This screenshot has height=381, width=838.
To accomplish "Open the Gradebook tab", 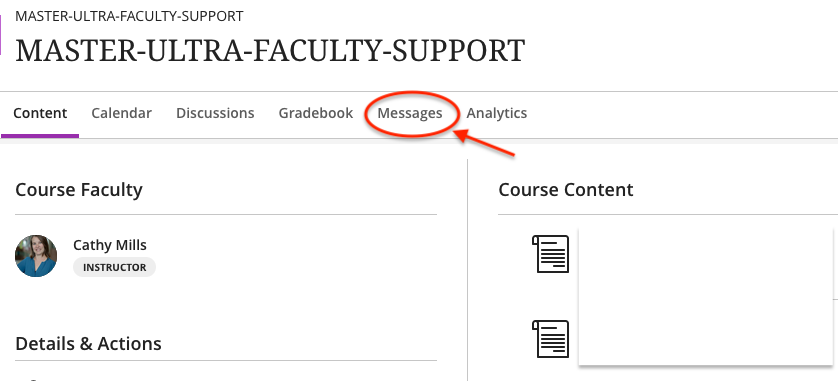I will [315, 113].
